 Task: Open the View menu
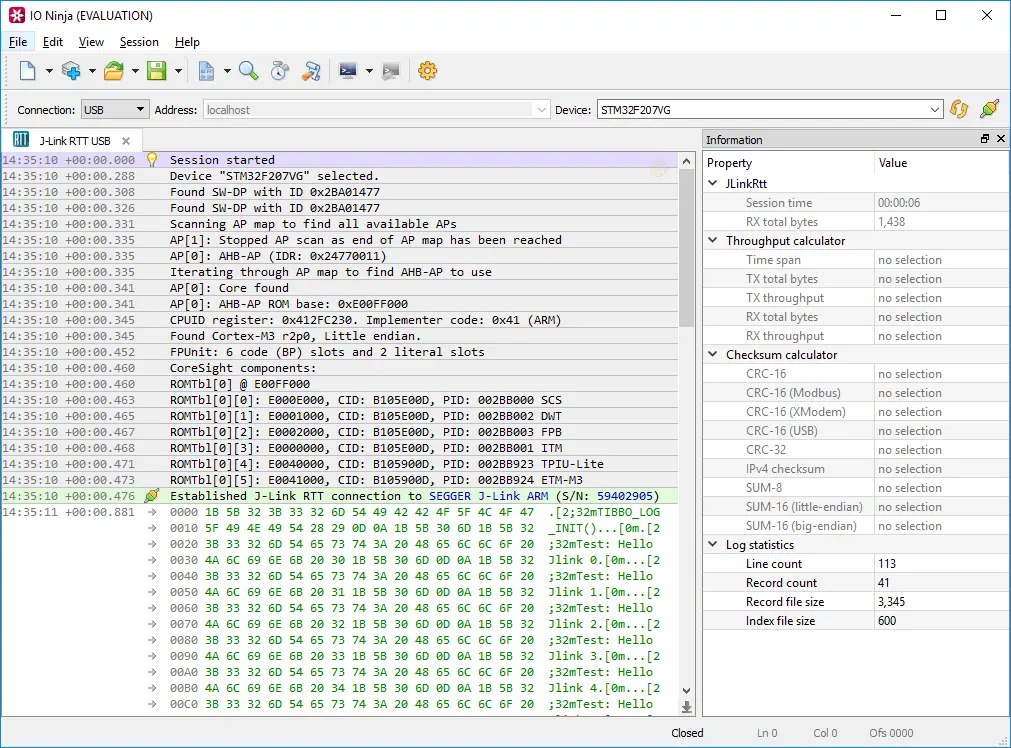(91, 42)
